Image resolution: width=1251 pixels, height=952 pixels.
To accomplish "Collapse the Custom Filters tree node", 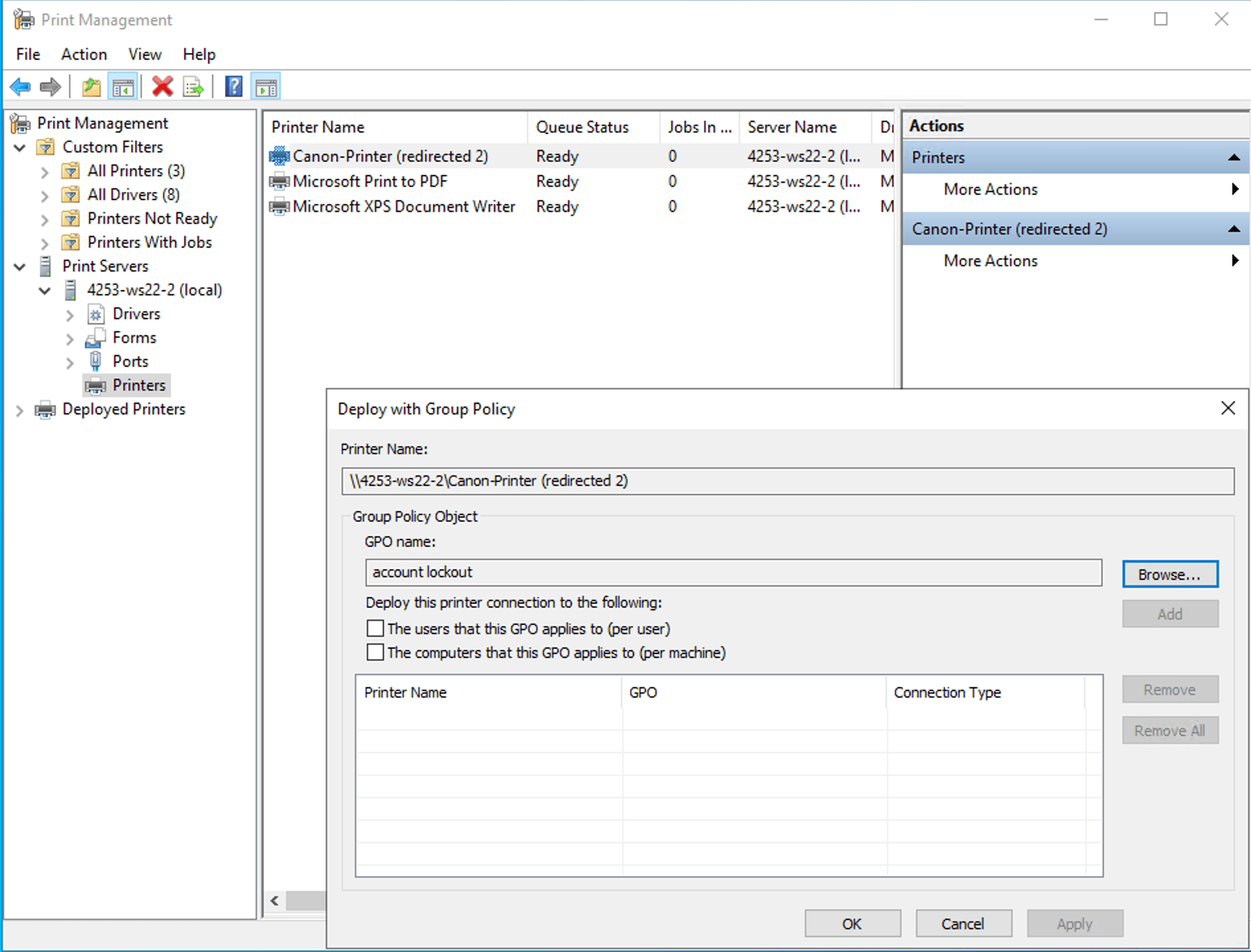I will pos(20,147).
